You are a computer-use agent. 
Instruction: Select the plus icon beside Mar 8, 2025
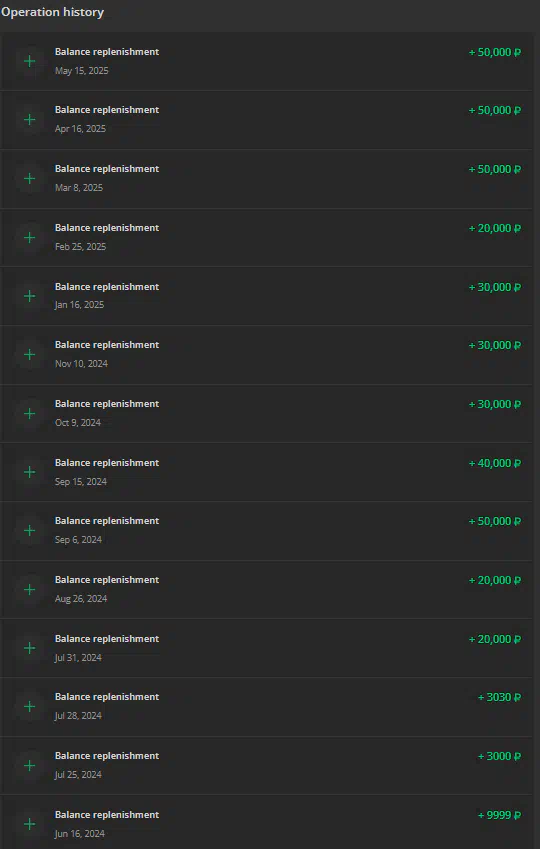point(29,179)
